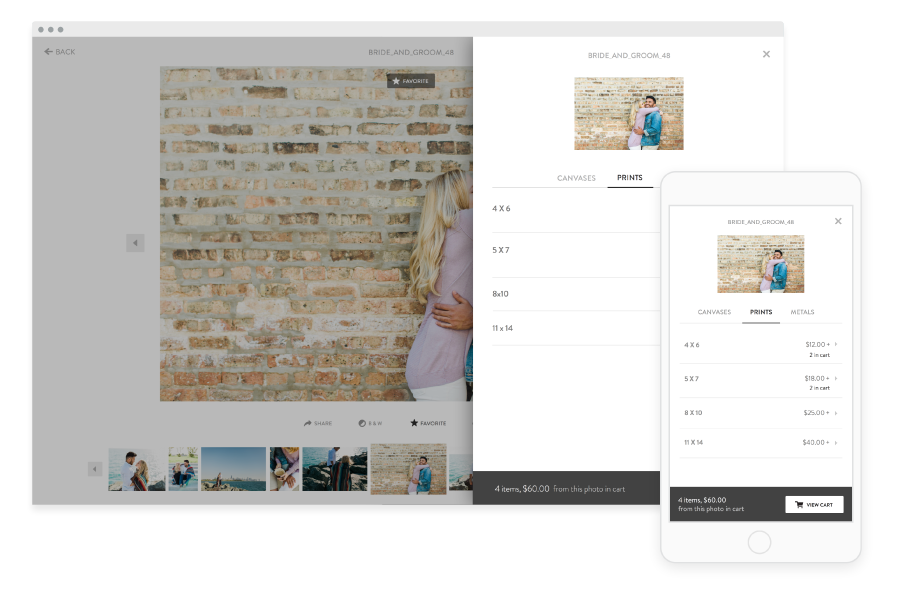Move the thumbnail strip left with its arrow
This screenshot has width=900, height=600.
pos(95,469)
